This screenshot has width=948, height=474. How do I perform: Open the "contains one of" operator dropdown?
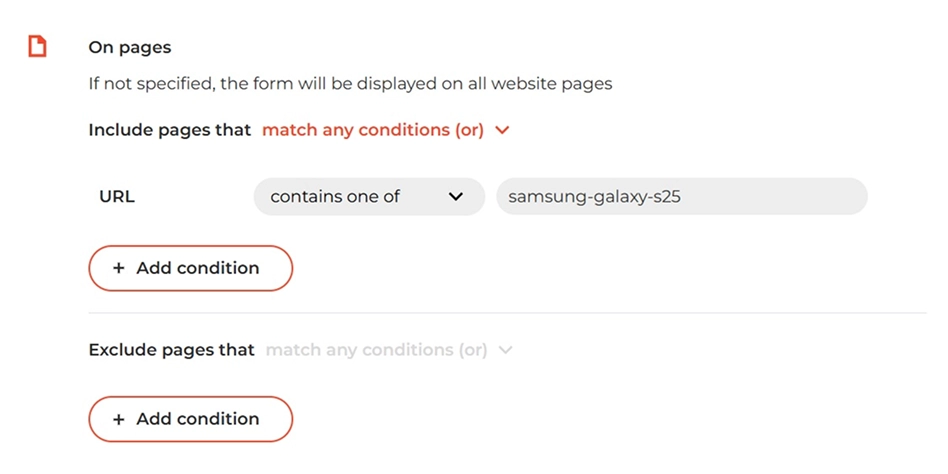click(369, 196)
